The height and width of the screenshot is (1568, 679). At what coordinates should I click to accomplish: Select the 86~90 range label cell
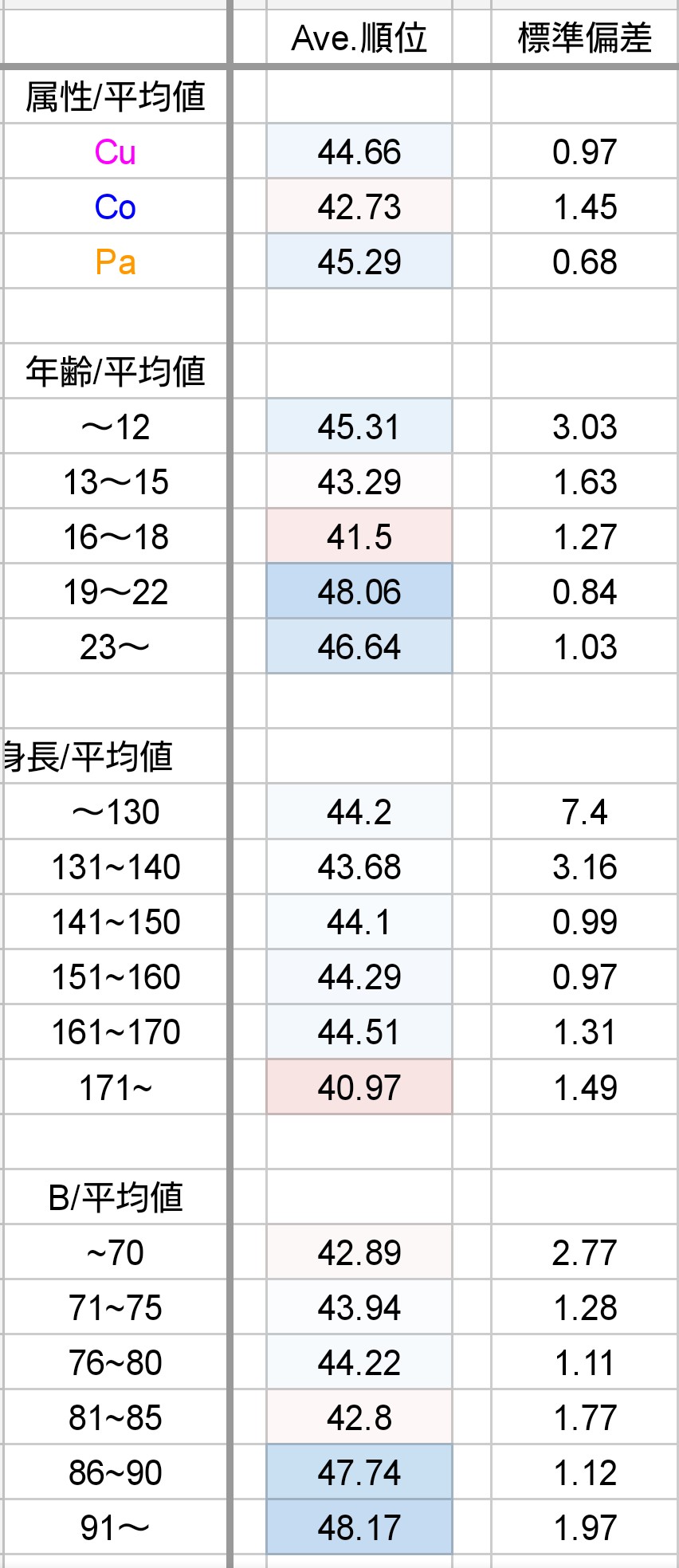(x=116, y=1473)
